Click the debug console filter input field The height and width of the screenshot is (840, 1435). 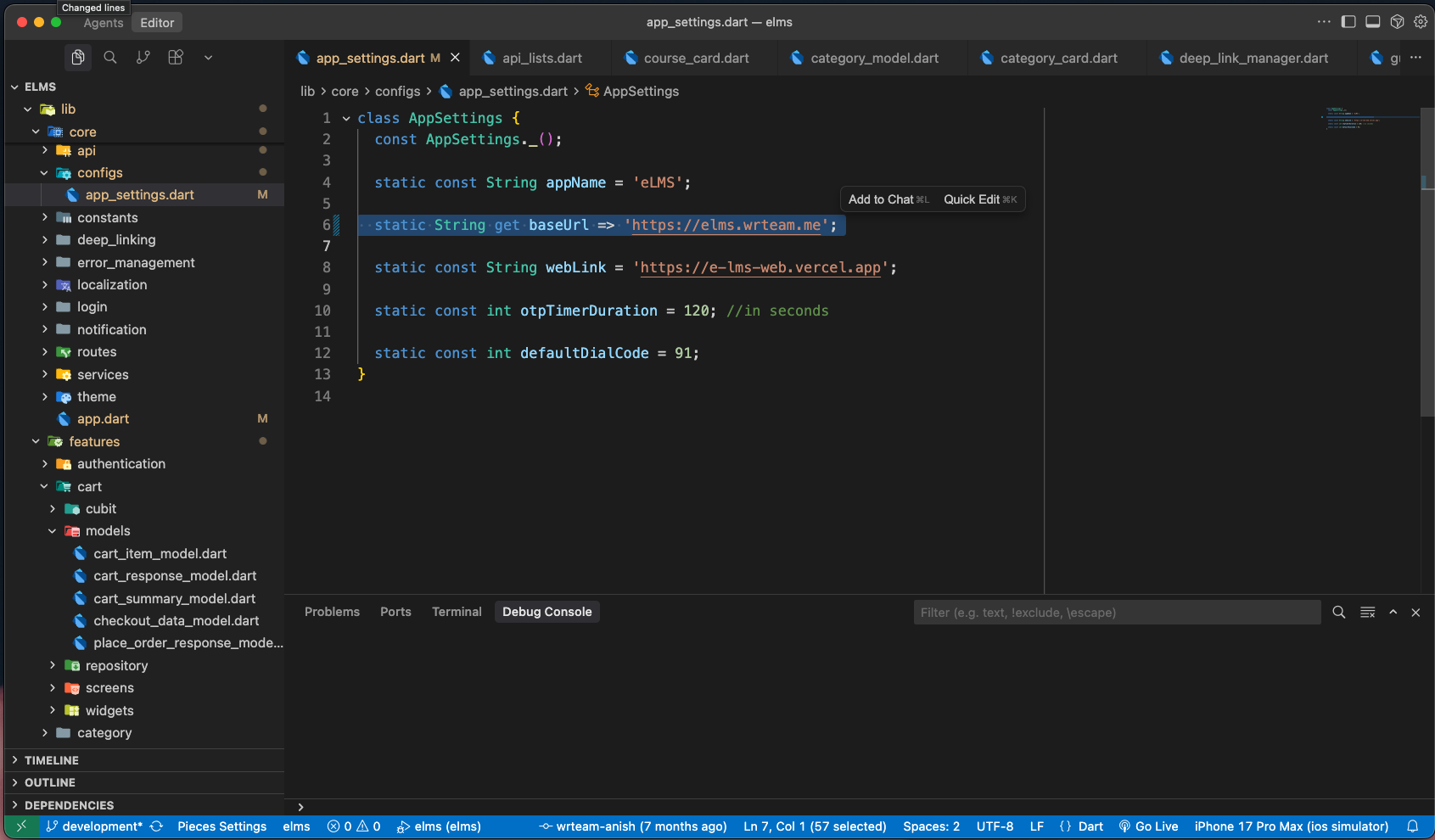click(1116, 612)
